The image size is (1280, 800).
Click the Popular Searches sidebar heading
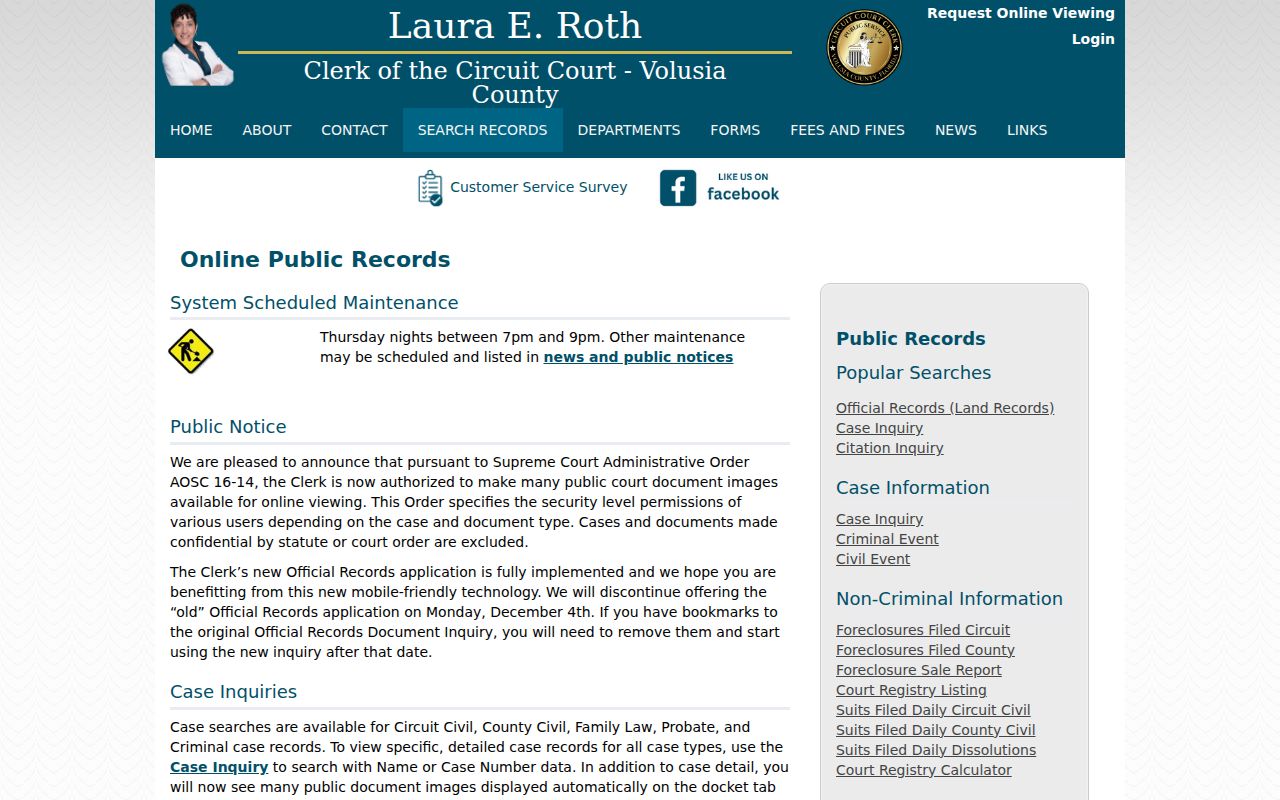(x=914, y=373)
